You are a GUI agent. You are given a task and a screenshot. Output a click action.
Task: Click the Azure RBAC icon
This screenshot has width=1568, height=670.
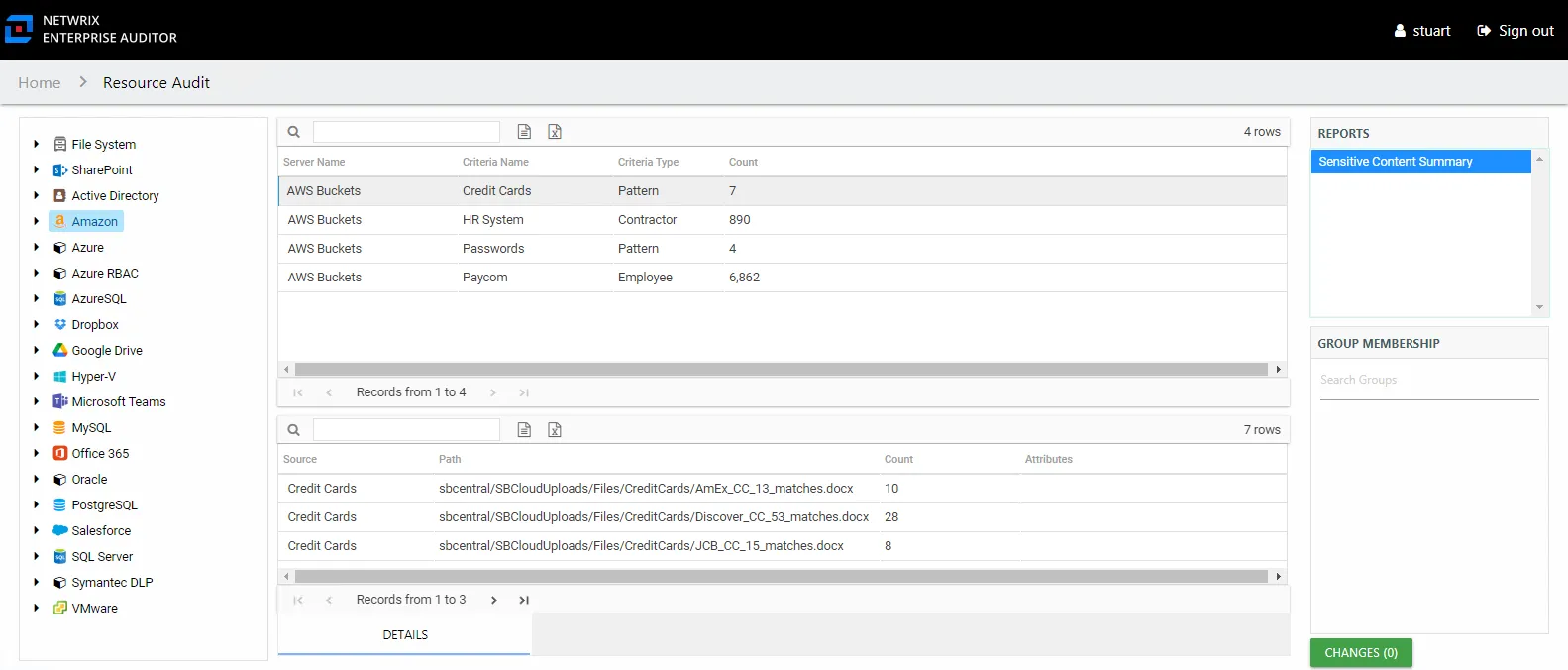[60, 273]
